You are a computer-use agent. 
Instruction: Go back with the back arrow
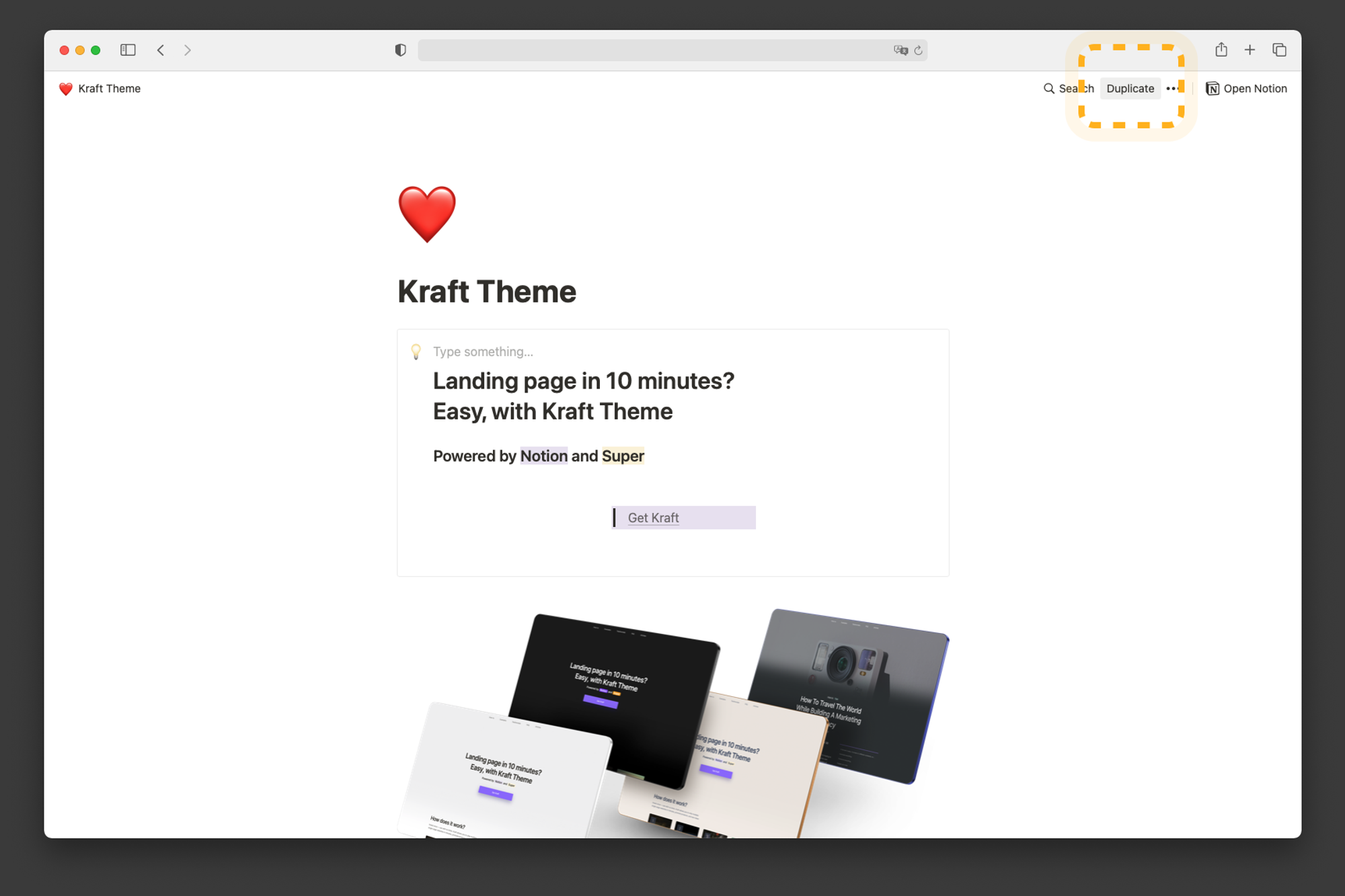[161, 50]
